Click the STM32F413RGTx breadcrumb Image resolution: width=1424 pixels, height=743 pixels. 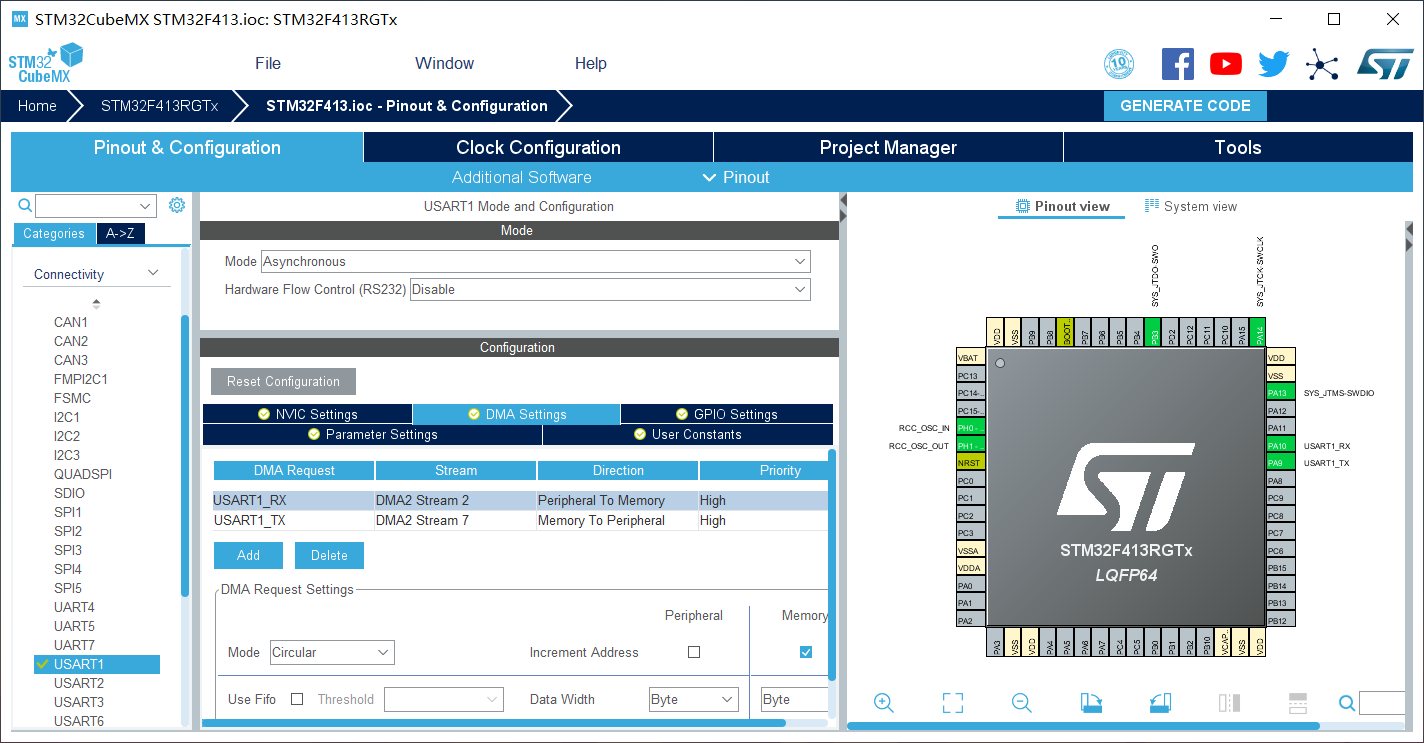click(x=160, y=106)
